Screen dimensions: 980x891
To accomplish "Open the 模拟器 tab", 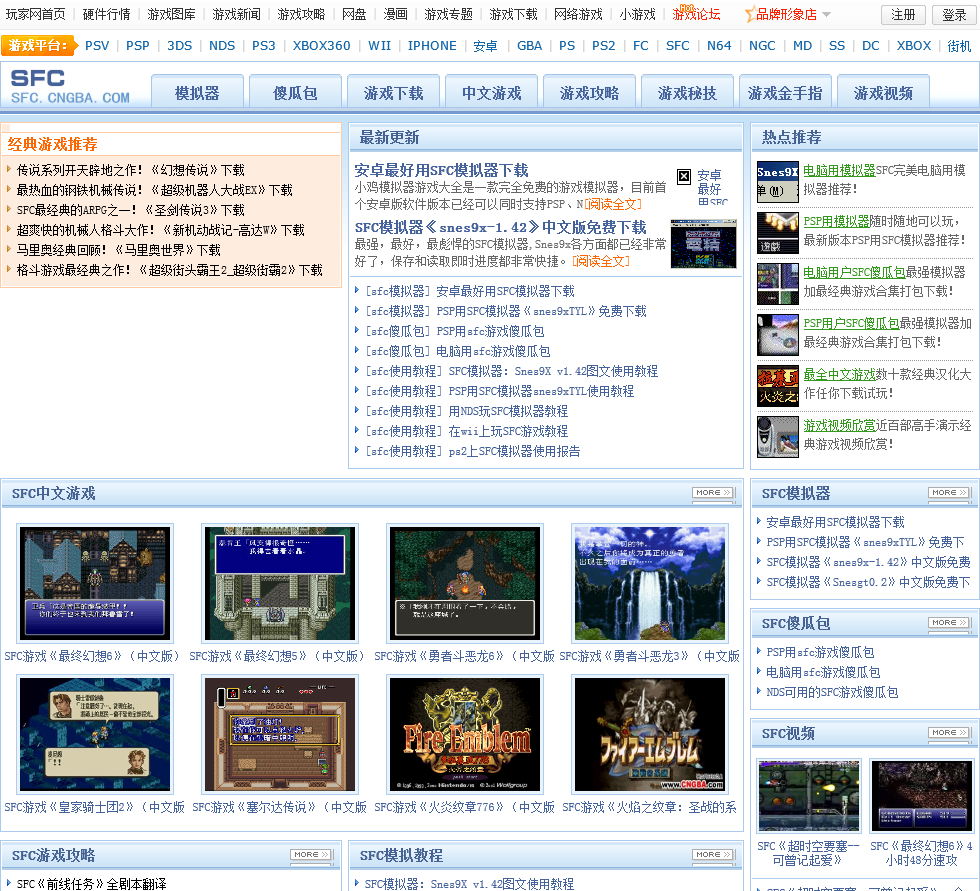I will (197, 92).
